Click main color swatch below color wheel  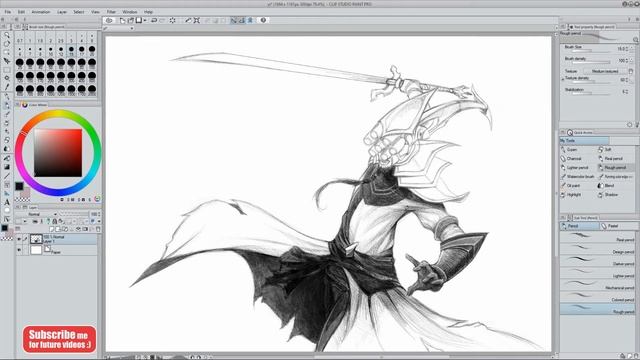19,186
